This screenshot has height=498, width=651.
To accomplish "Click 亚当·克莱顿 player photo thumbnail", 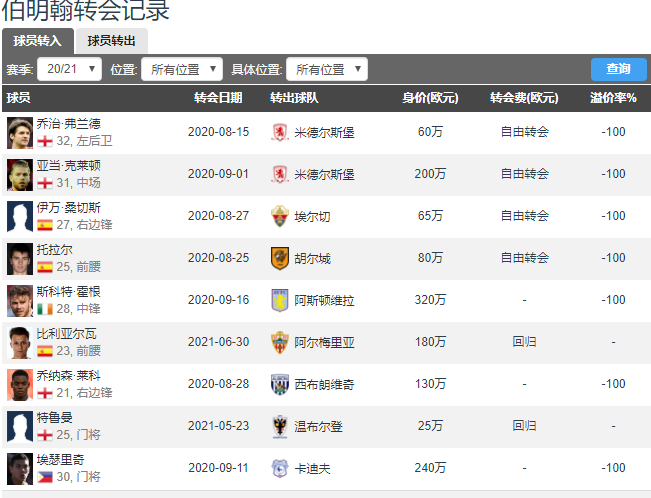I will 20,174.
